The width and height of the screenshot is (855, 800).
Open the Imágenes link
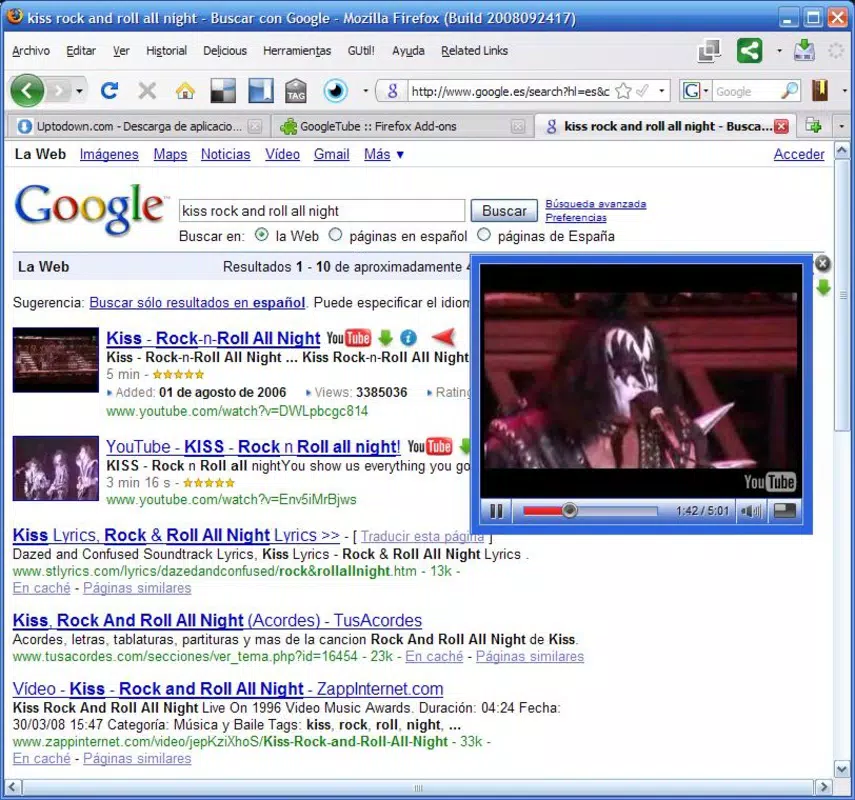pos(109,154)
